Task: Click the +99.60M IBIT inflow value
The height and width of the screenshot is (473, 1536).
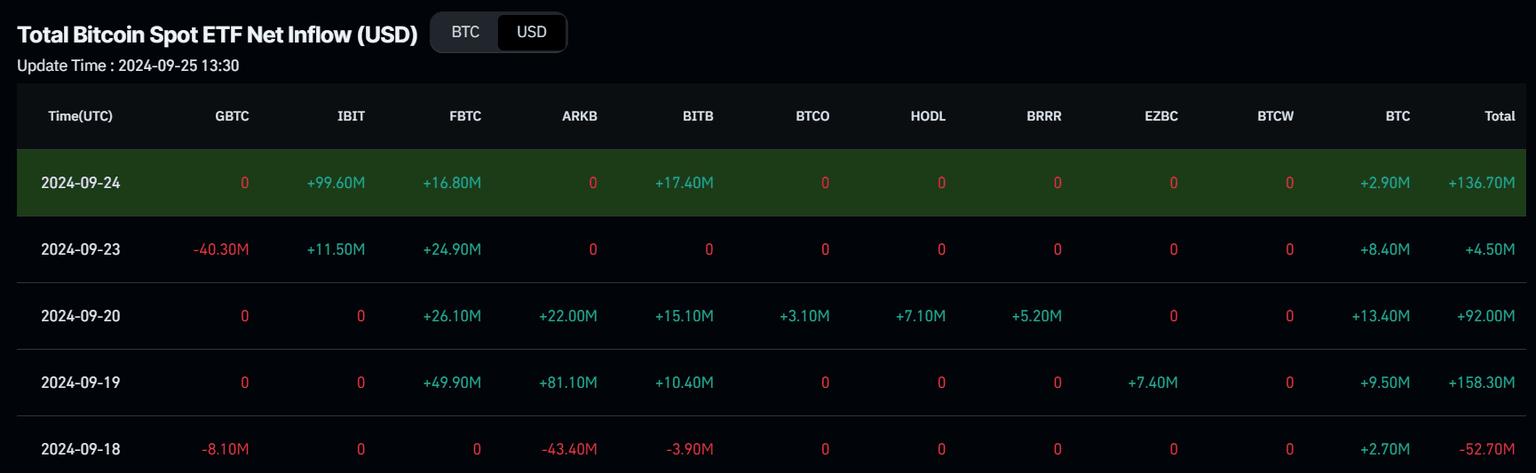Action: click(x=336, y=183)
